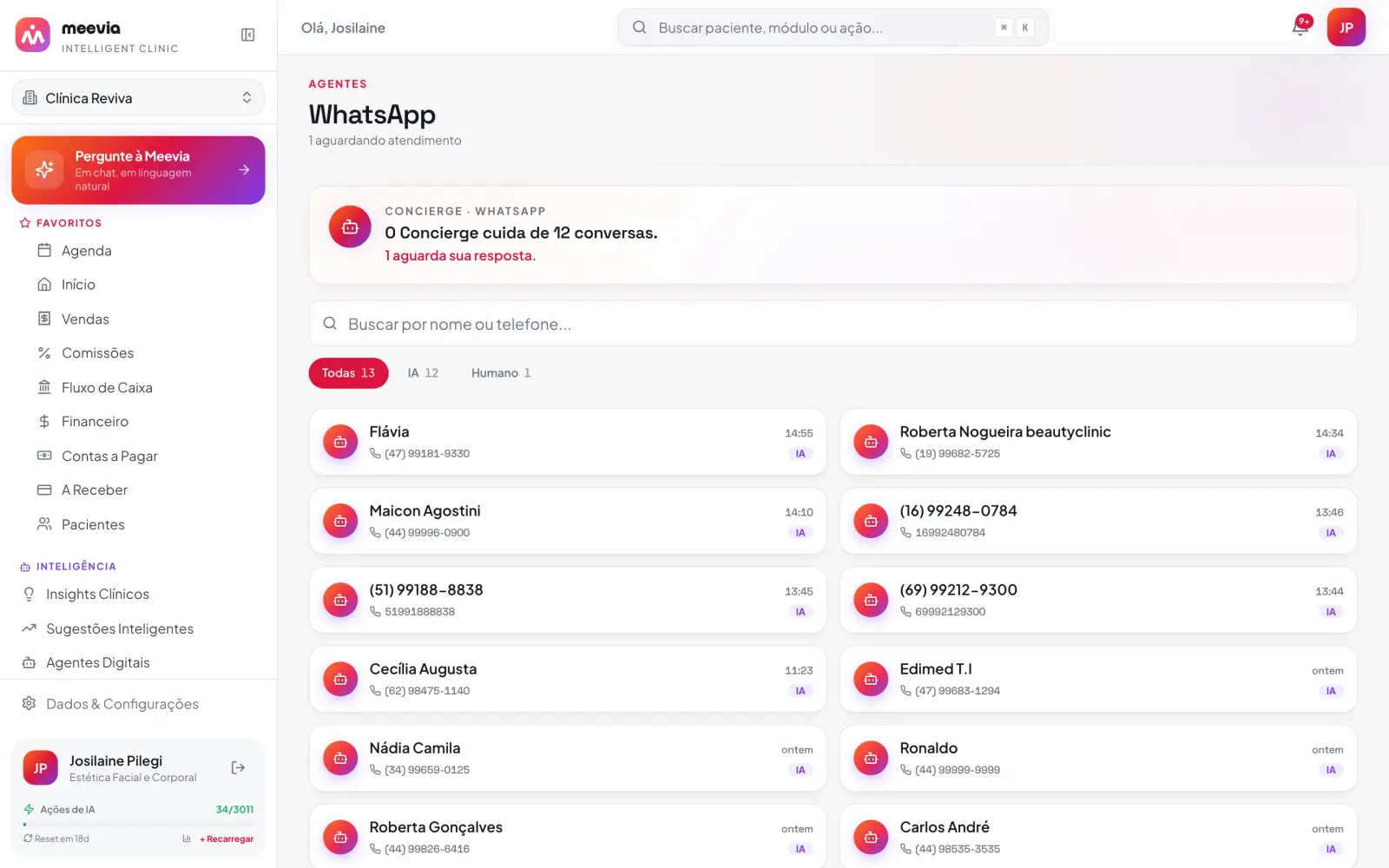Open Pergunte à Meevia chat
1389x868 pixels.
(138, 170)
